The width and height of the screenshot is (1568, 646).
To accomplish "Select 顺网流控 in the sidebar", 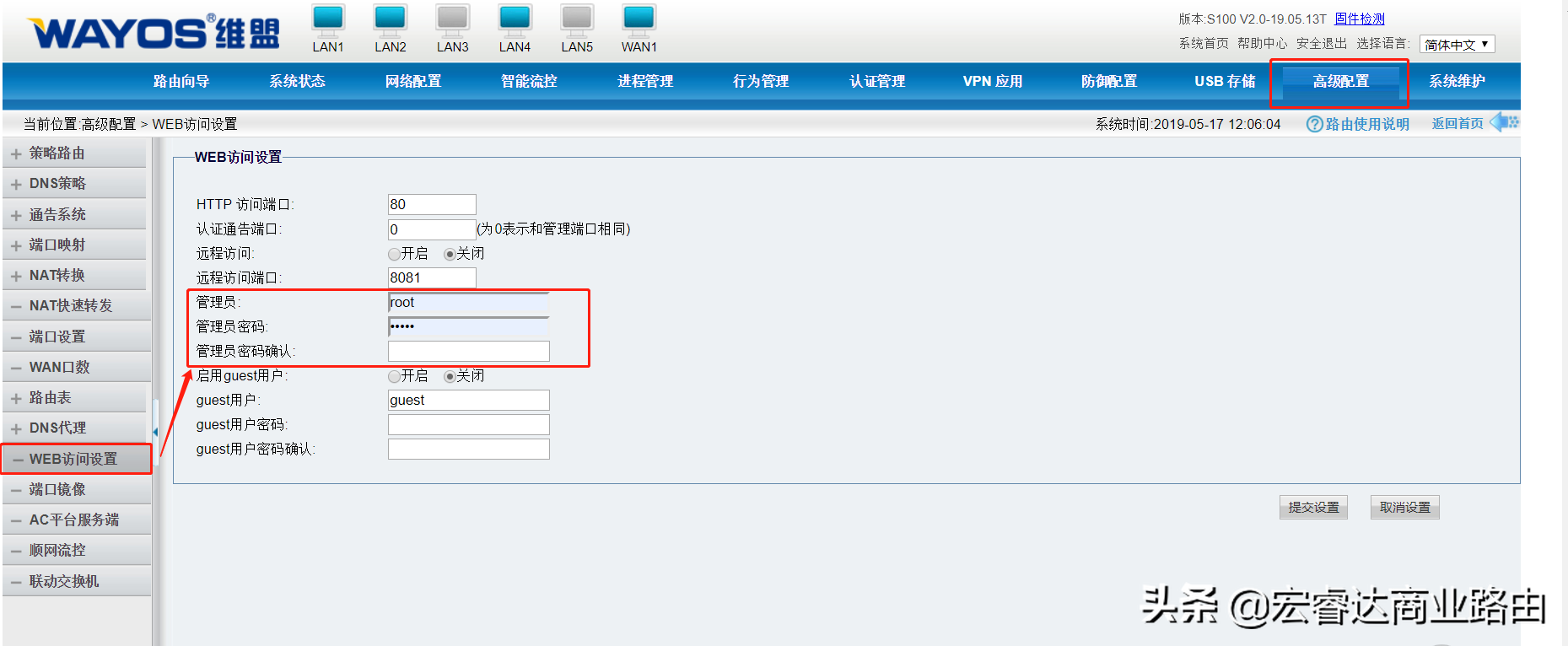I will 77,550.
